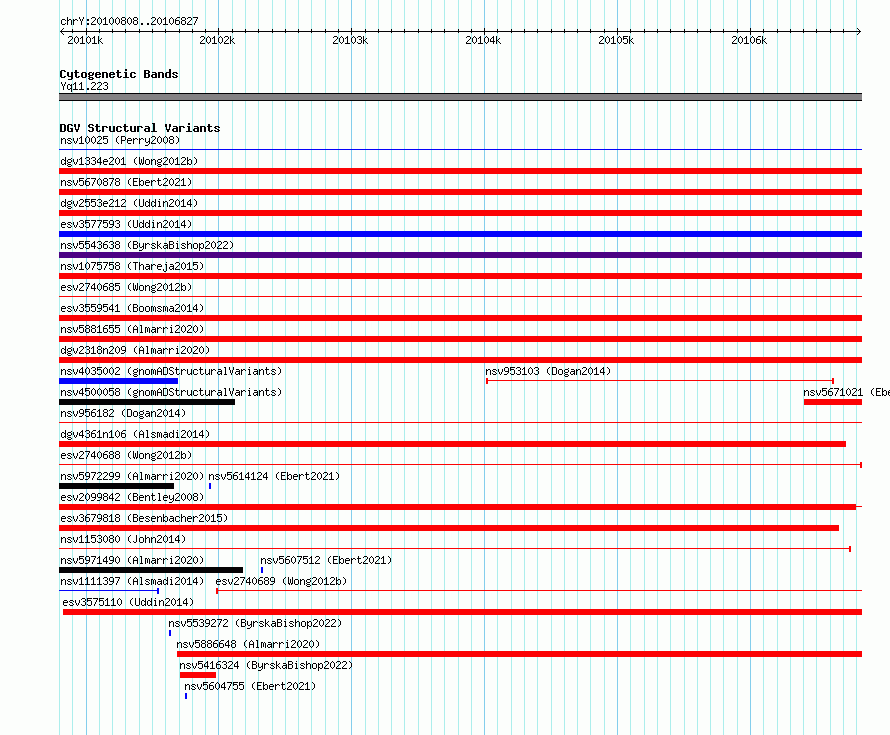890x735 pixels.
Task: Click the nsv5604755 (Ebert2021) label
Action: [250, 686]
